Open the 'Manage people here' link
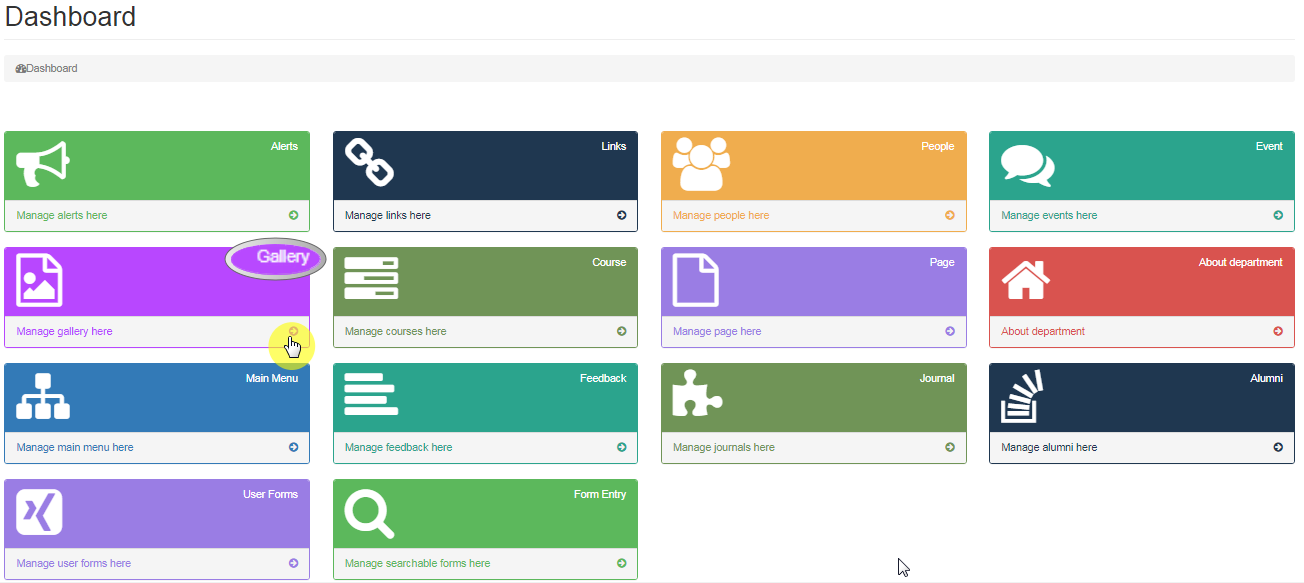The height and width of the screenshot is (583, 1304). click(721, 216)
